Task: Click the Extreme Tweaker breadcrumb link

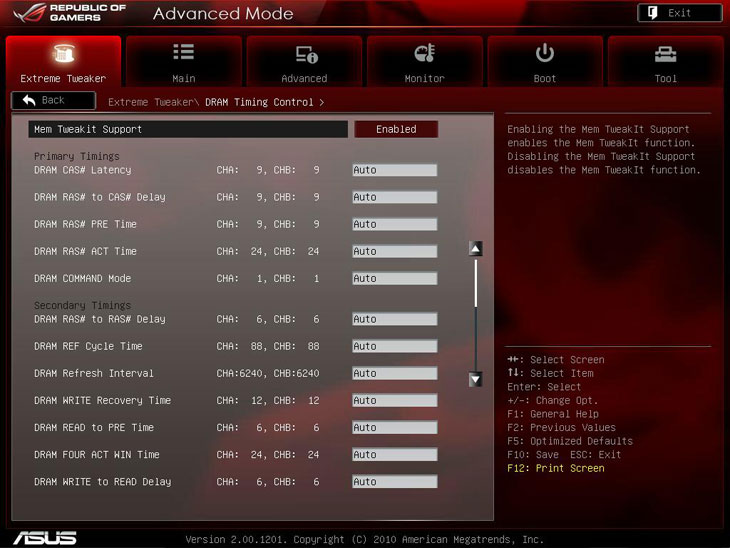Action: 152,102
